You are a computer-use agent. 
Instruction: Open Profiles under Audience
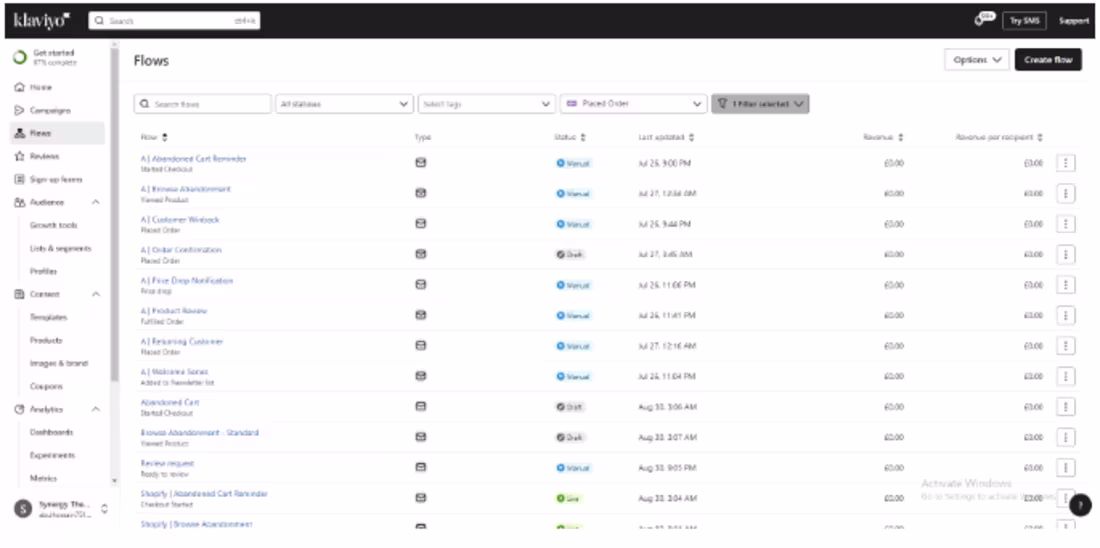click(43, 272)
